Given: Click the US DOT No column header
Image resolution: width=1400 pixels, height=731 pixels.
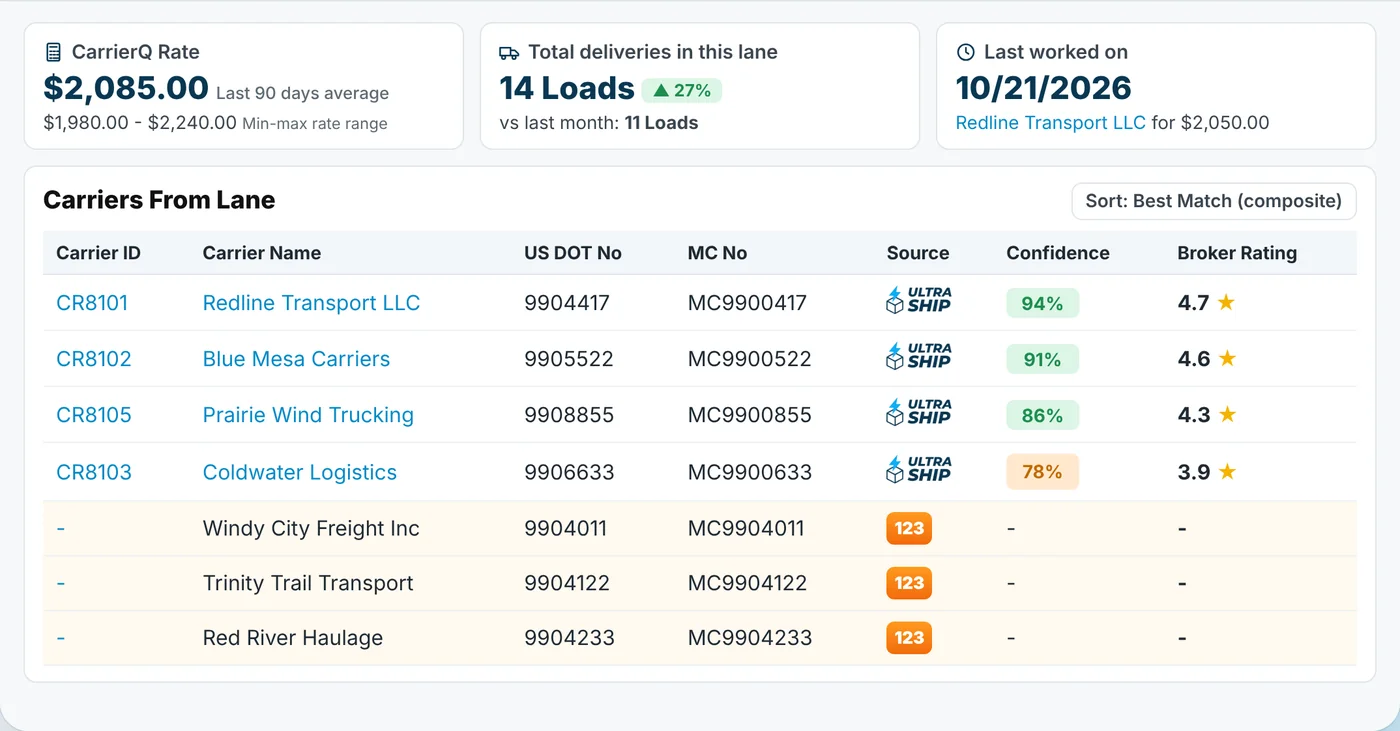Looking at the screenshot, I should tap(573, 253).
